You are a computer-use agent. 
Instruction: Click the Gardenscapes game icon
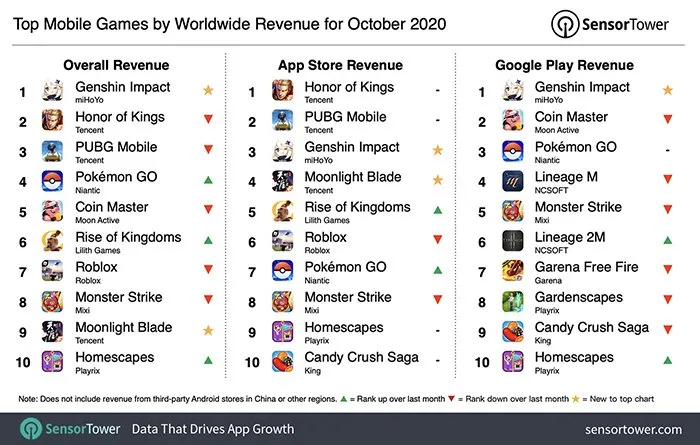pyautogui.click(x=516, y=303)
